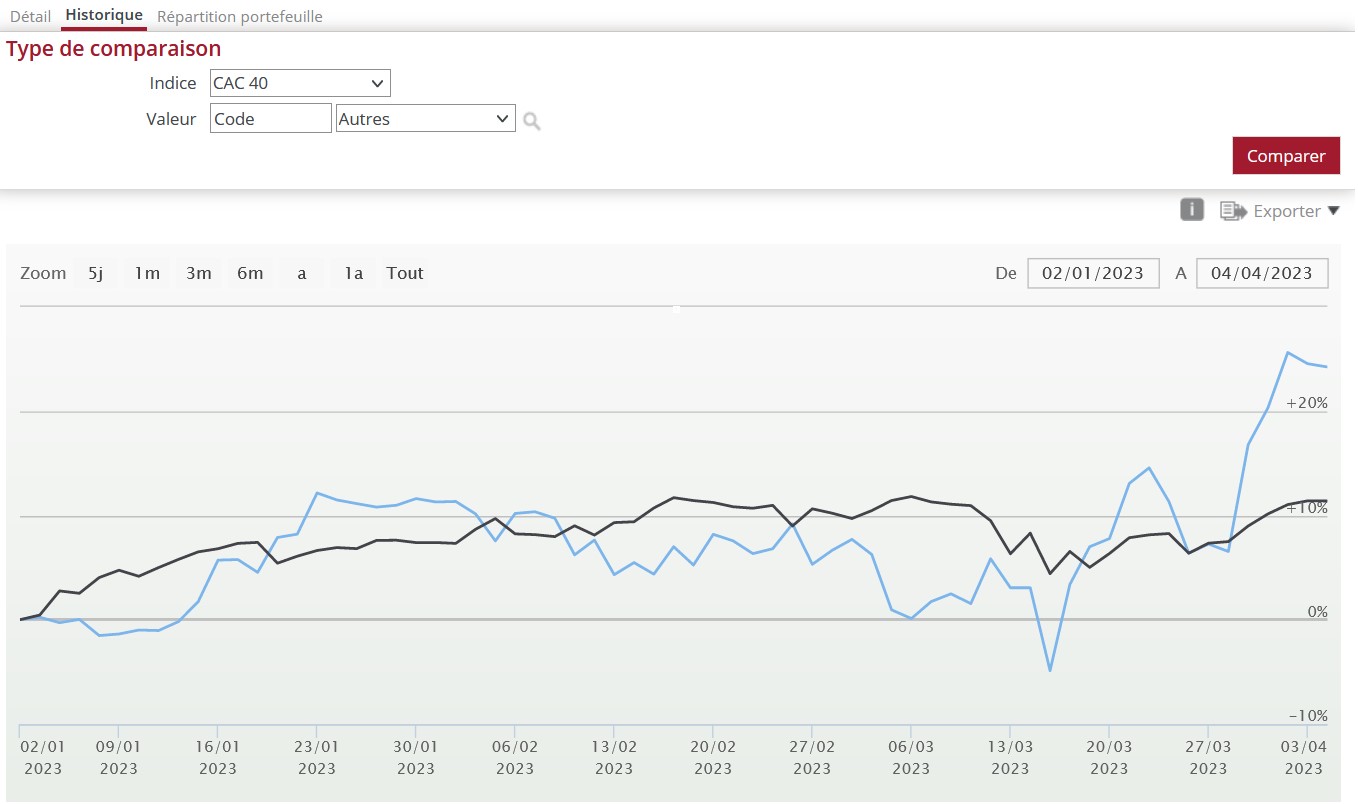The image size is (1358, 804).
Task: Click the 20/03 2023 axis label
Action: click(x=1109, y=757)
